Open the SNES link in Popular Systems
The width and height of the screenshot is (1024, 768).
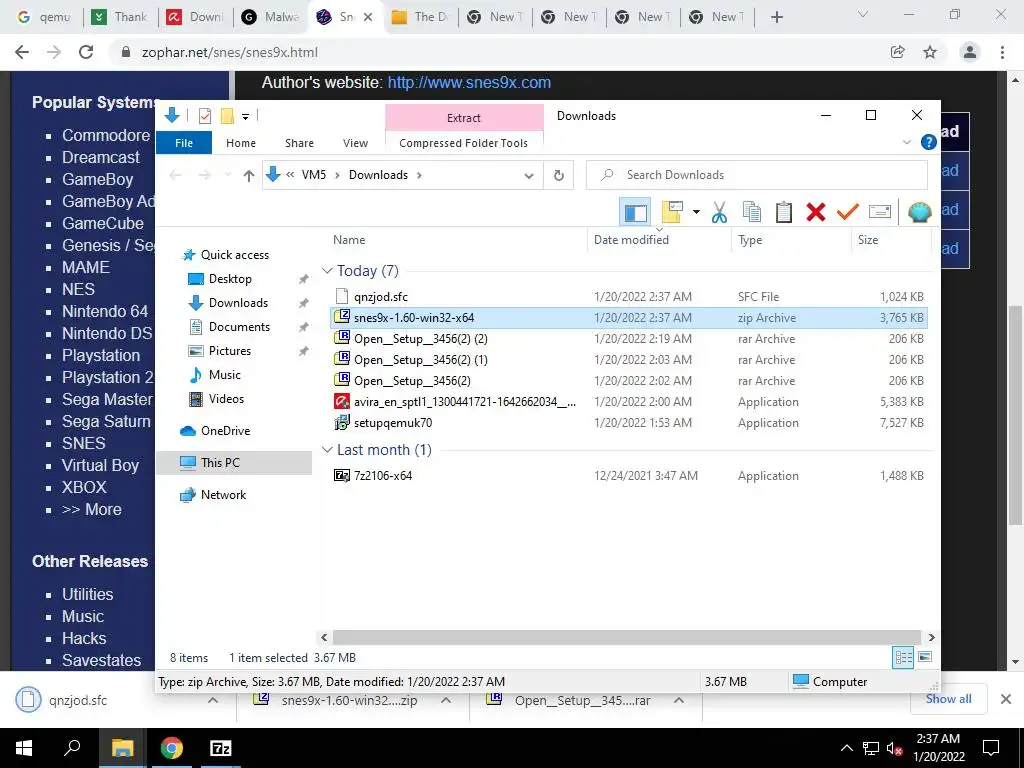pyautogui.click(x=83, y=443)
